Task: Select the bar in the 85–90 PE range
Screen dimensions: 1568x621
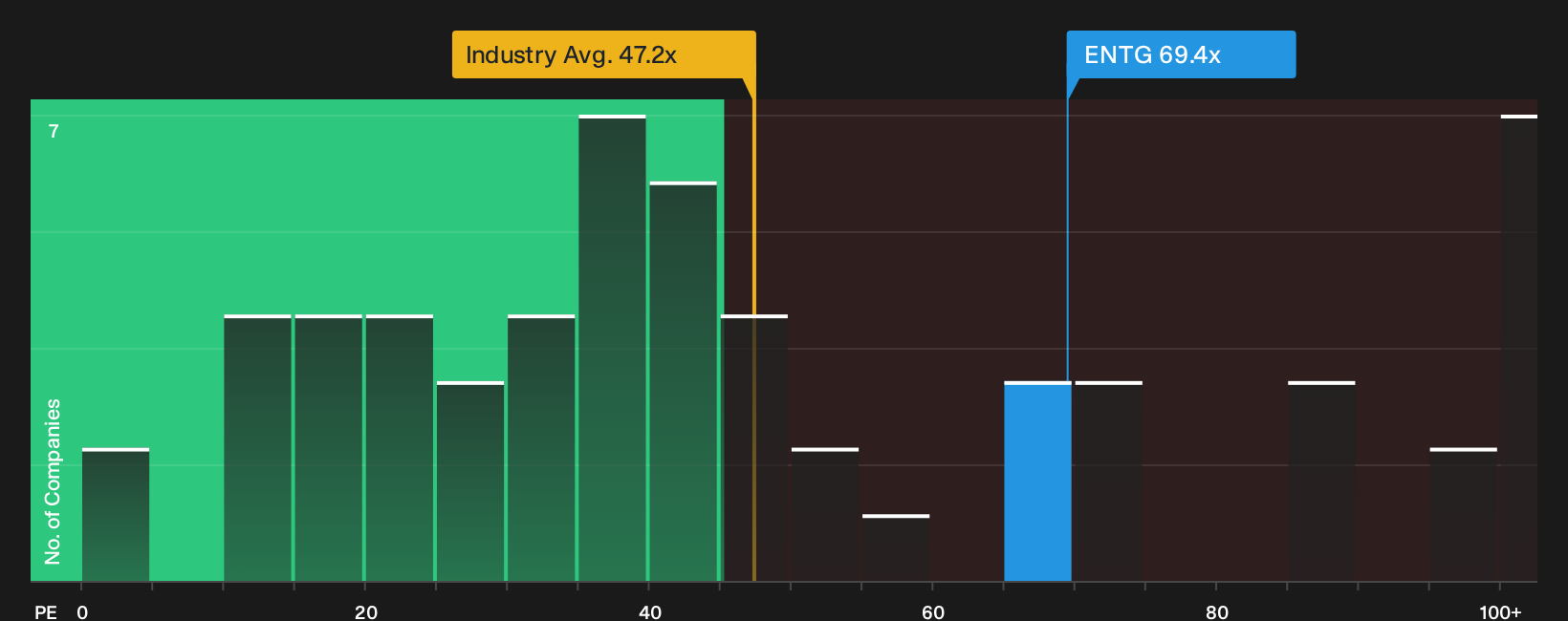Action: click(1321, 482)
